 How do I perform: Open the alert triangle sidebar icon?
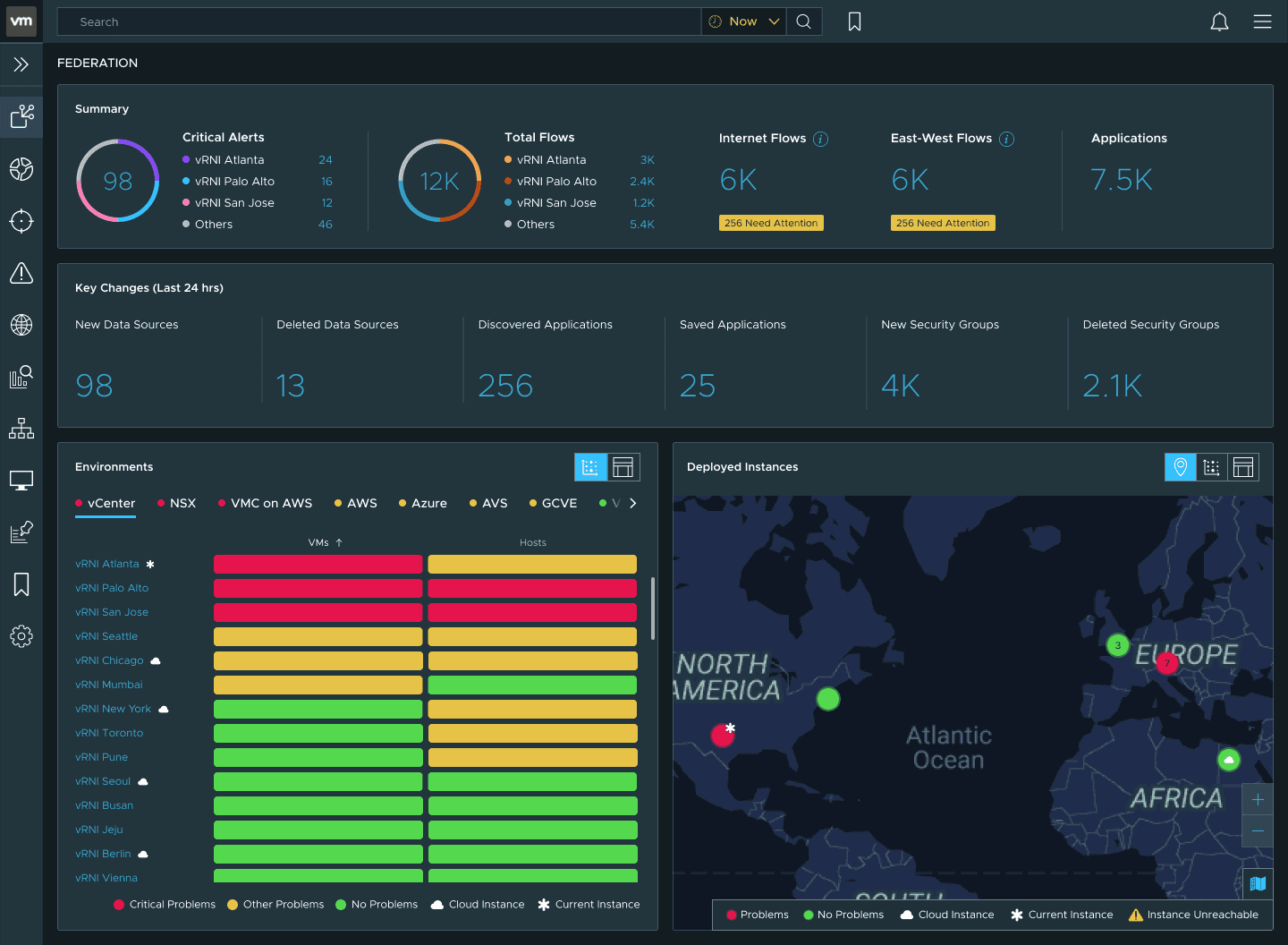pyautogui.click(x=21, y=273)
